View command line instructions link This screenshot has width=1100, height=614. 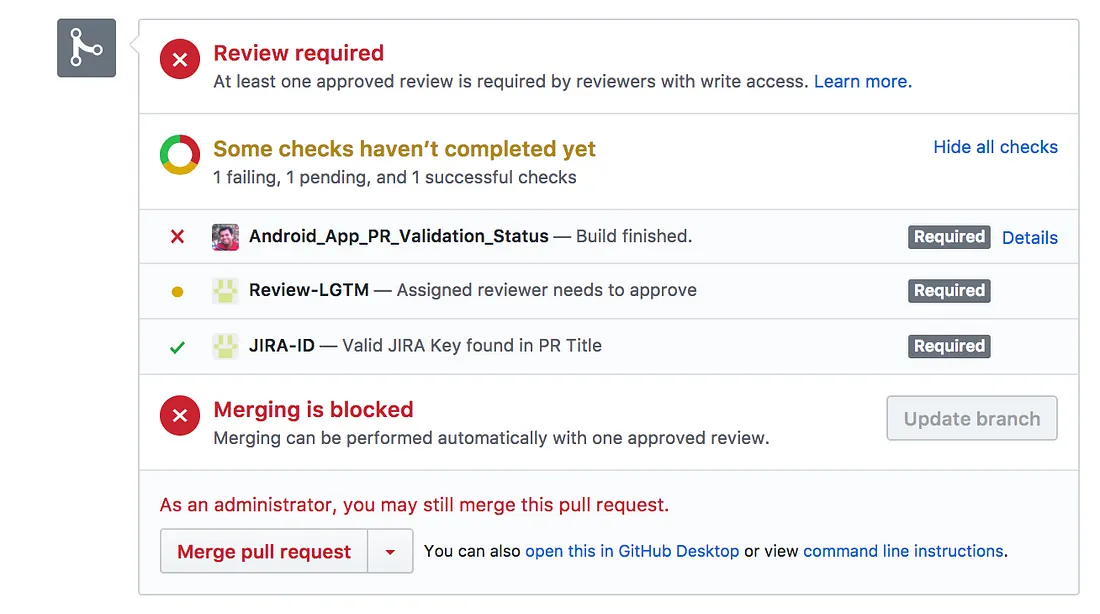(x=903, y=552)
